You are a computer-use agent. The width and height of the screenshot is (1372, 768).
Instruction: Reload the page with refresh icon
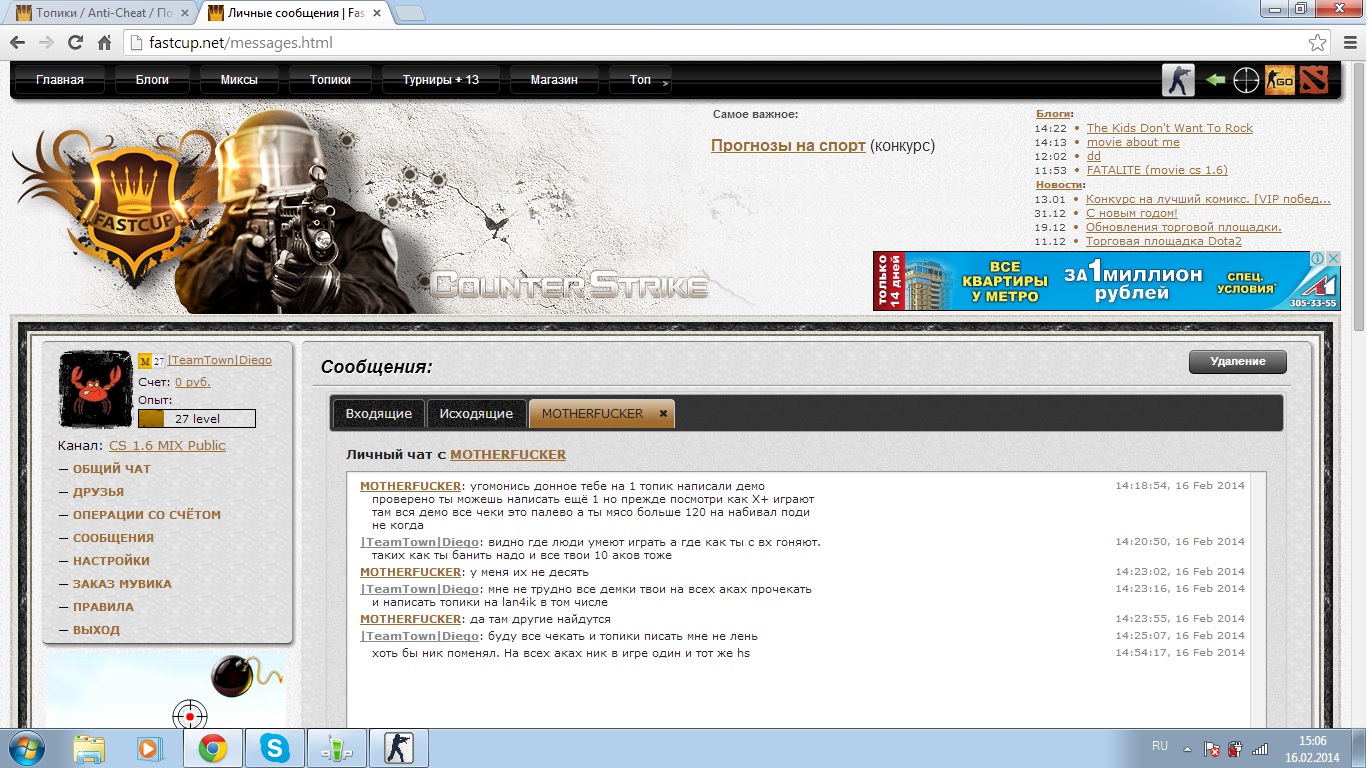point(75,43)
